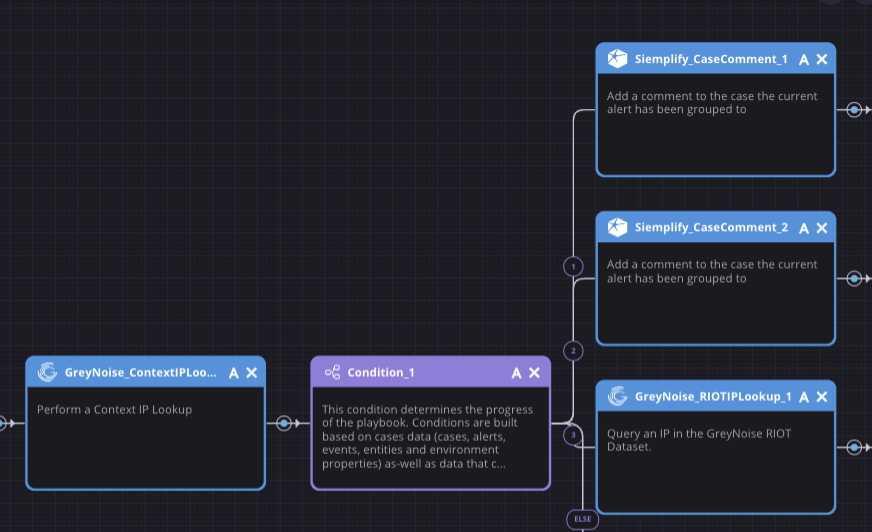
Task: Select the Siemplify_CaseComment_1 title
Action: pyautogui.click(x=711, y=59)
